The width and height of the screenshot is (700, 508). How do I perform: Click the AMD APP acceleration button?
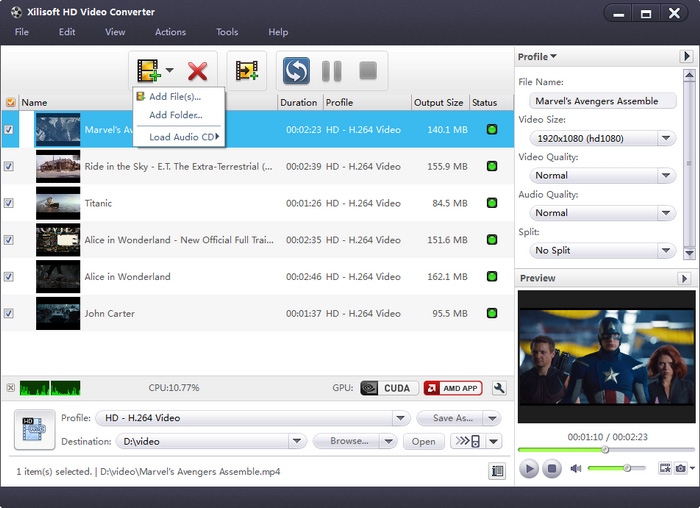tap(453, 388)
